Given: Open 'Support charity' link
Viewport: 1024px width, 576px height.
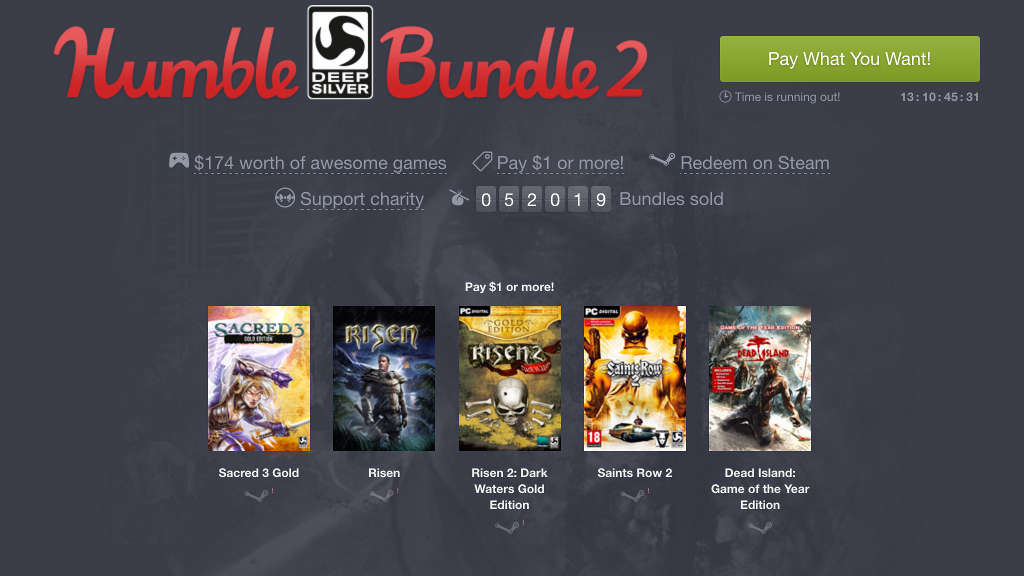Looking at the screenshot, I should 362,199.
